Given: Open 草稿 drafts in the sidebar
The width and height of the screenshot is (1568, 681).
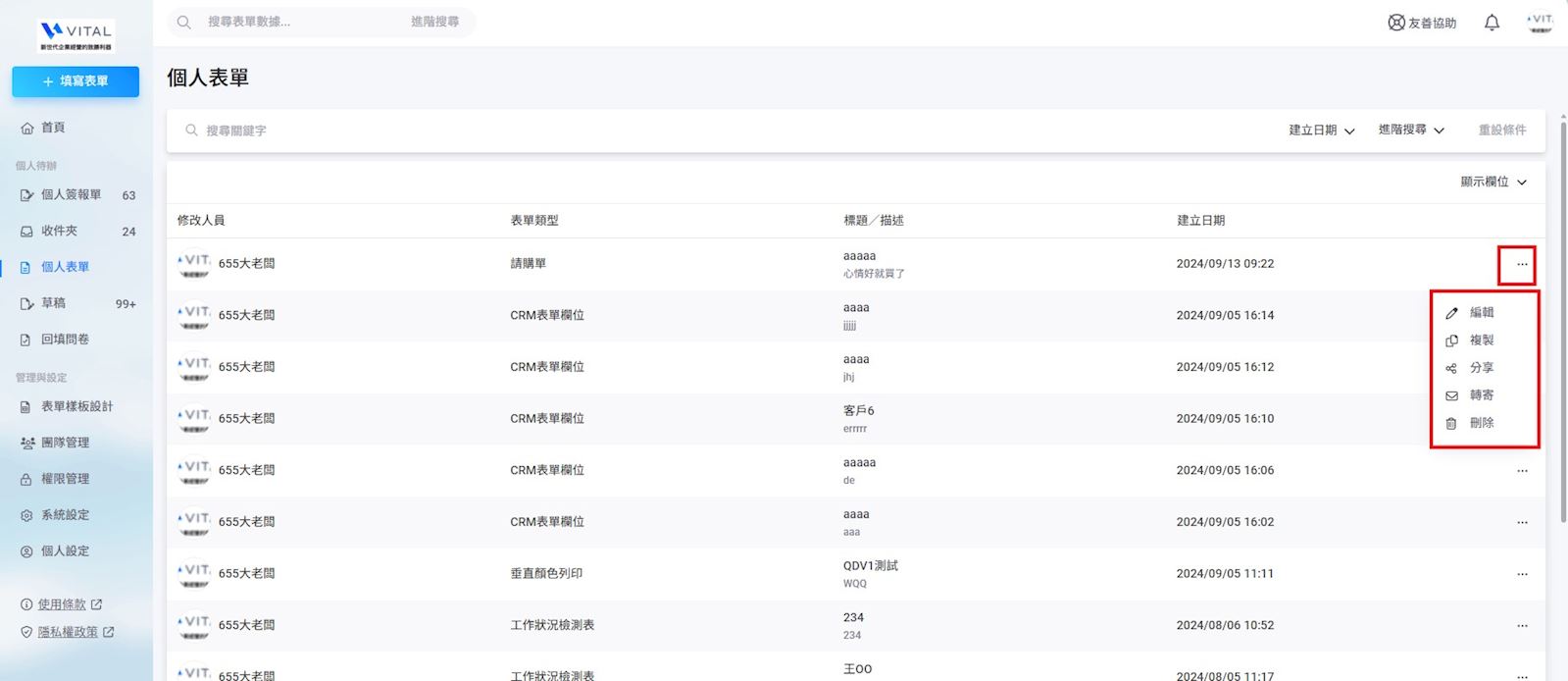Looking at the screenshot, I should (53, 303).
